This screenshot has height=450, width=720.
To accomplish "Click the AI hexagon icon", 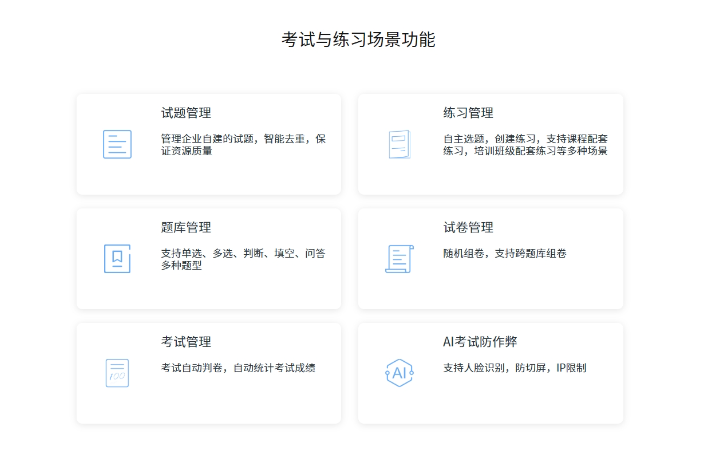I will coord(399,373).
